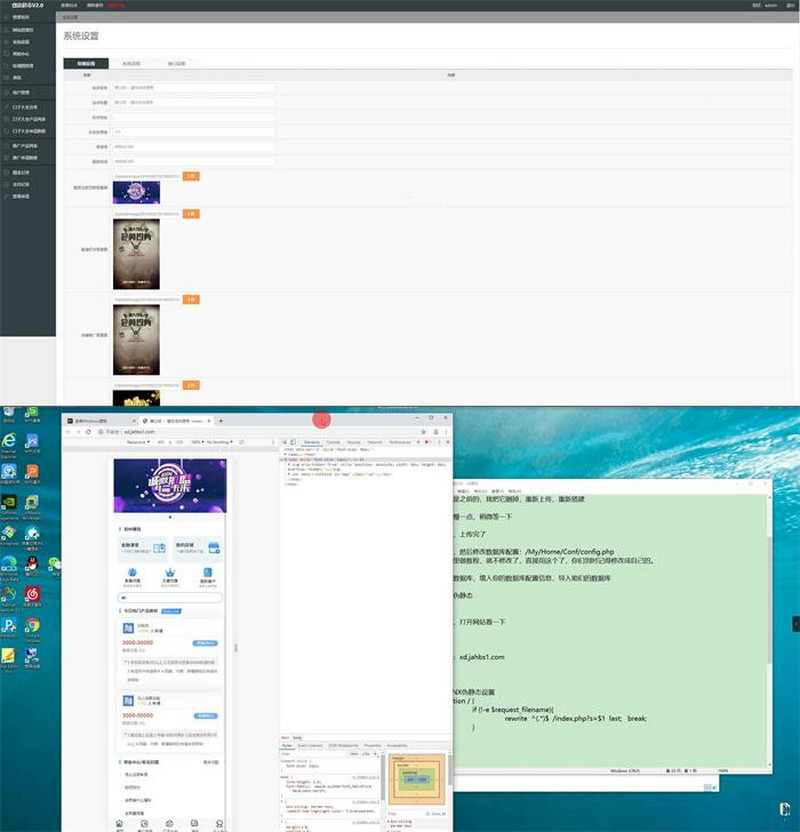
Task: Click the rotate screen icon in device toolbar
Action: pos(241,442)
